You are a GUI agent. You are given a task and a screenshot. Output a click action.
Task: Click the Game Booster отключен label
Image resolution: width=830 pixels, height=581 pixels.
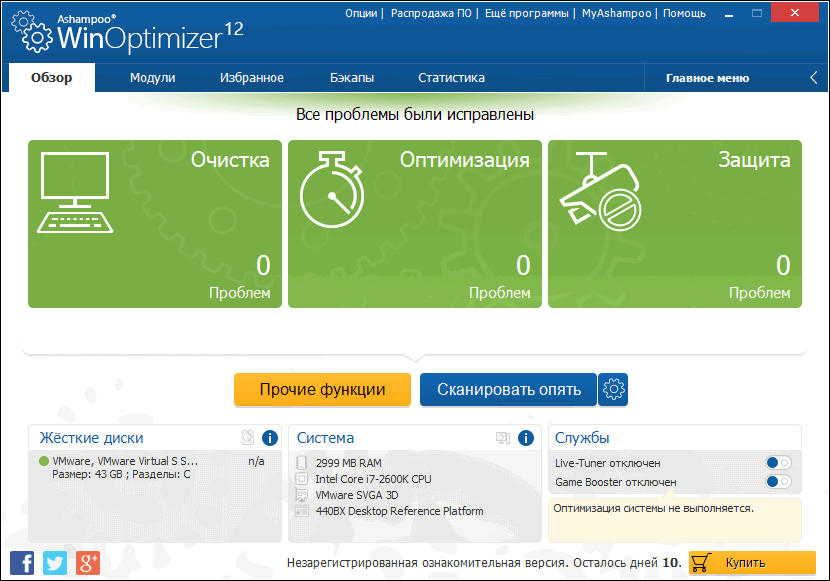point(616,482)
